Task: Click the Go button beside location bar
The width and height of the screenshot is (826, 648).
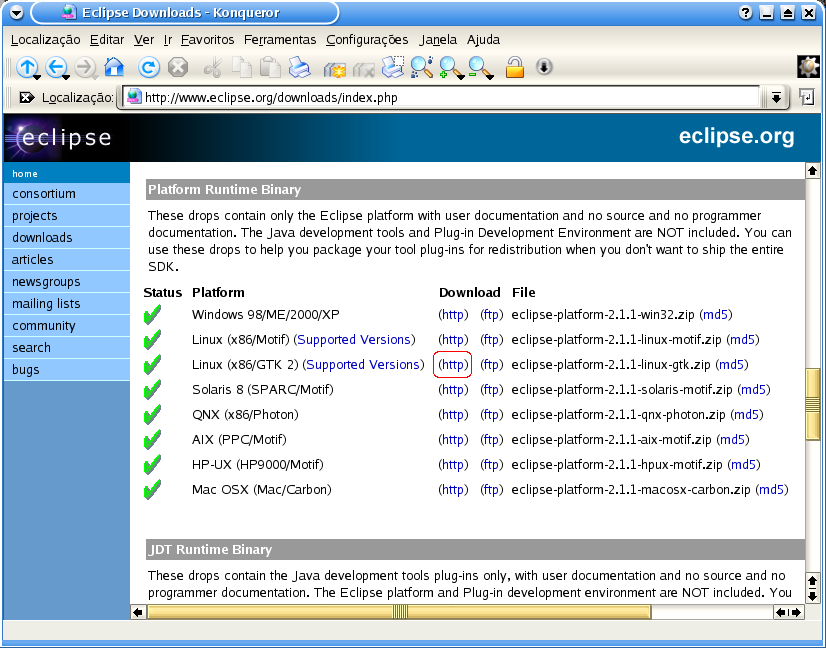Action: point(807,97)
